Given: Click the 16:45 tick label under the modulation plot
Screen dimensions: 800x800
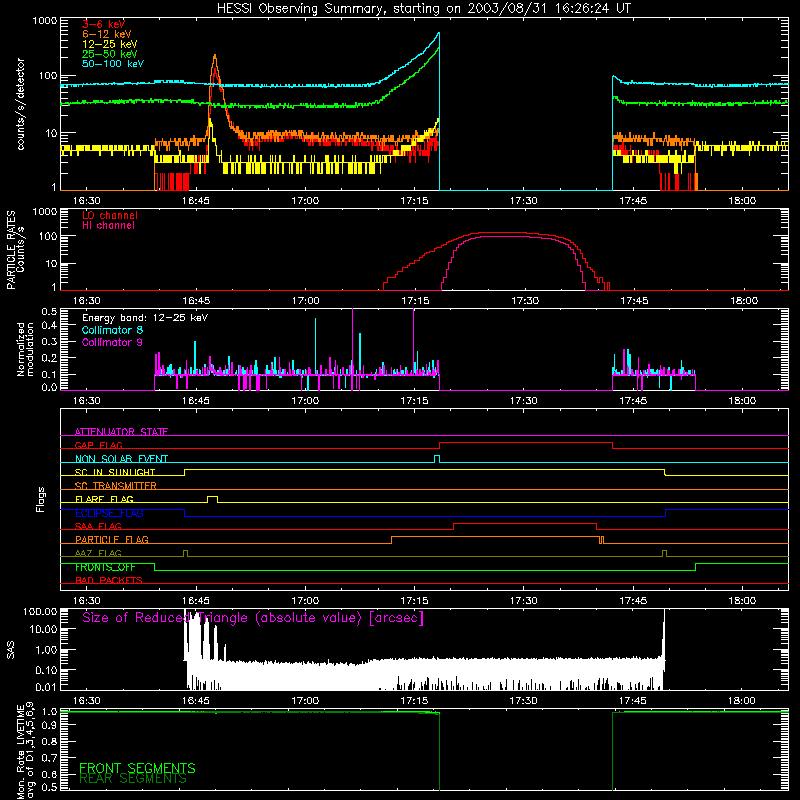Looking at the screenshot, I should [x=195, y=401].
